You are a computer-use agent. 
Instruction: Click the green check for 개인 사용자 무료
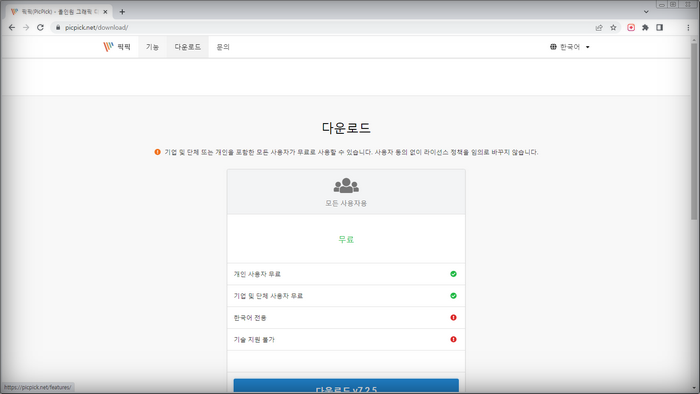click(x=453, y=274)
